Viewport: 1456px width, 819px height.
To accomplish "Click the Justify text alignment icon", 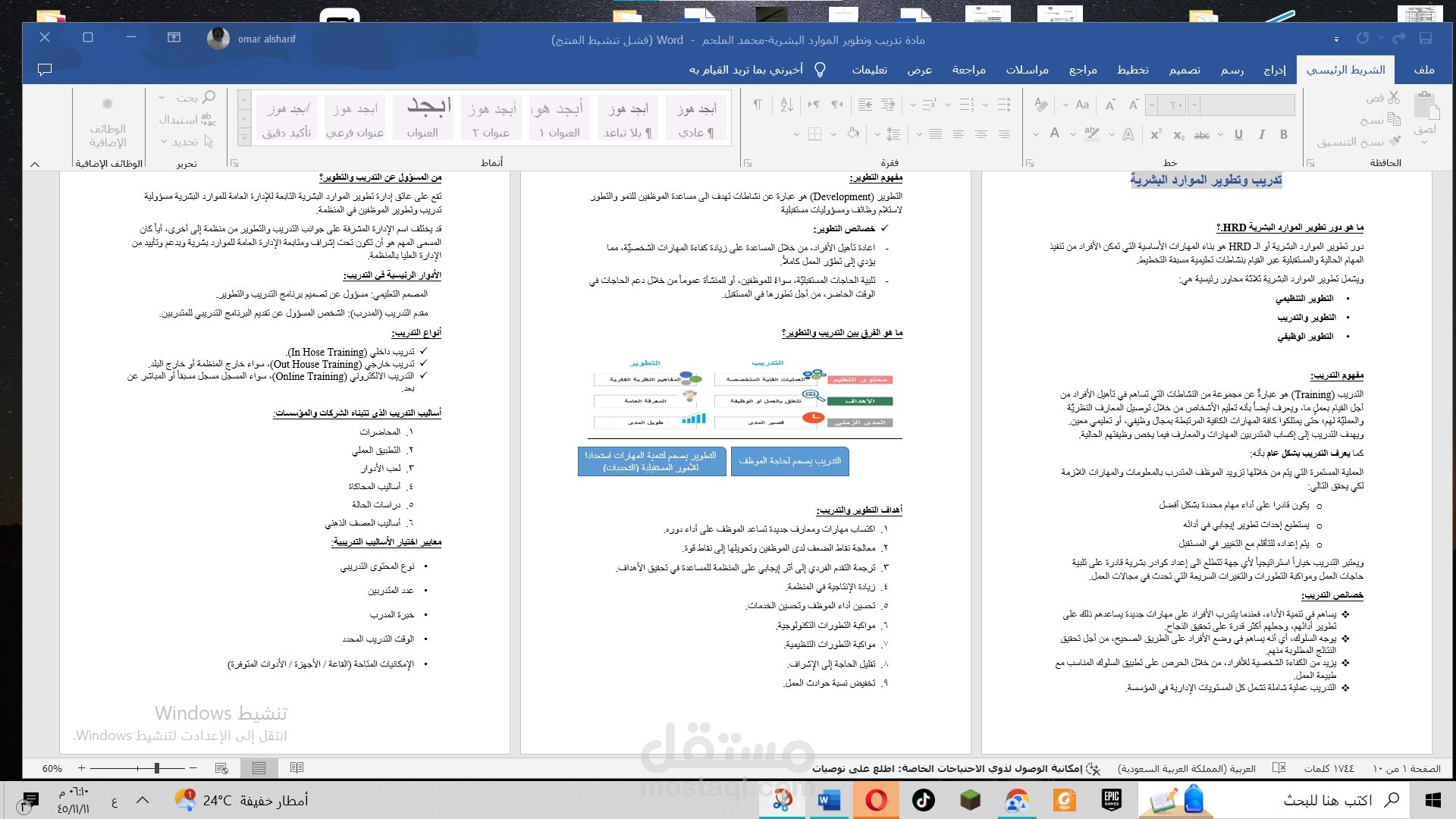I will click(x=936, y=134).
